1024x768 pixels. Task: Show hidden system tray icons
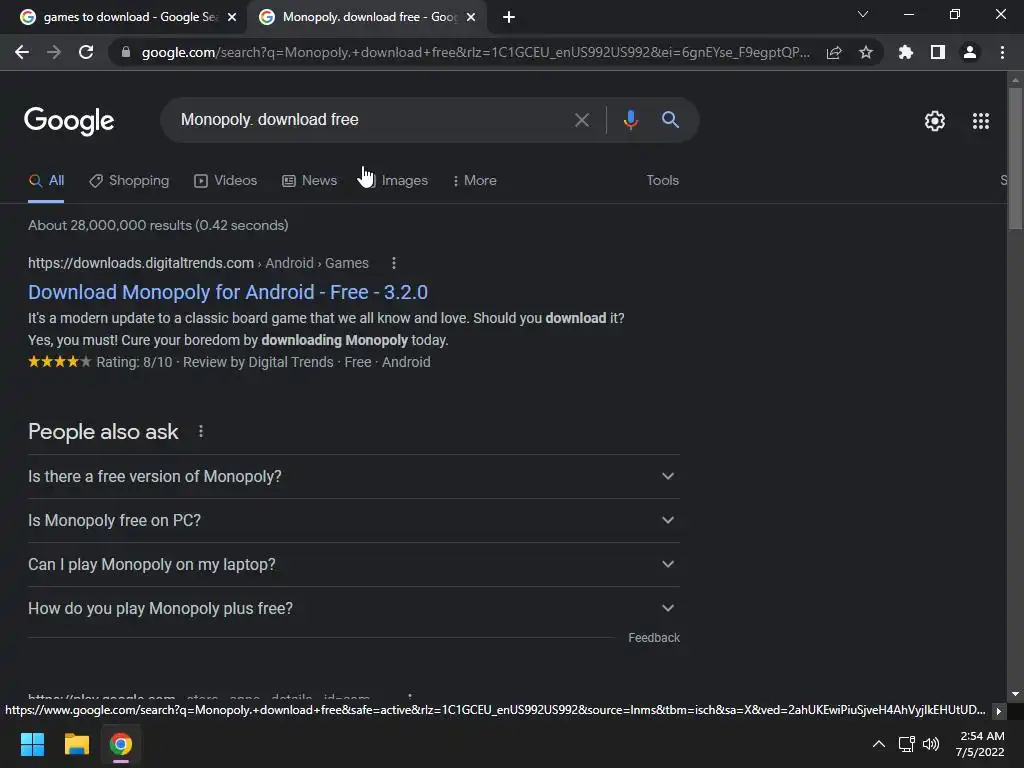point(879,744)
